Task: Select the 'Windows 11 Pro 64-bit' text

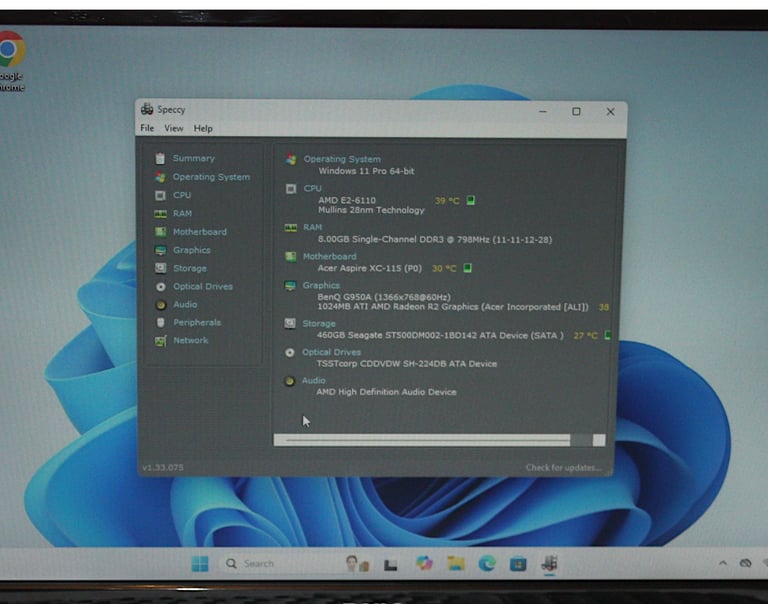Action: tap(366, 171)
